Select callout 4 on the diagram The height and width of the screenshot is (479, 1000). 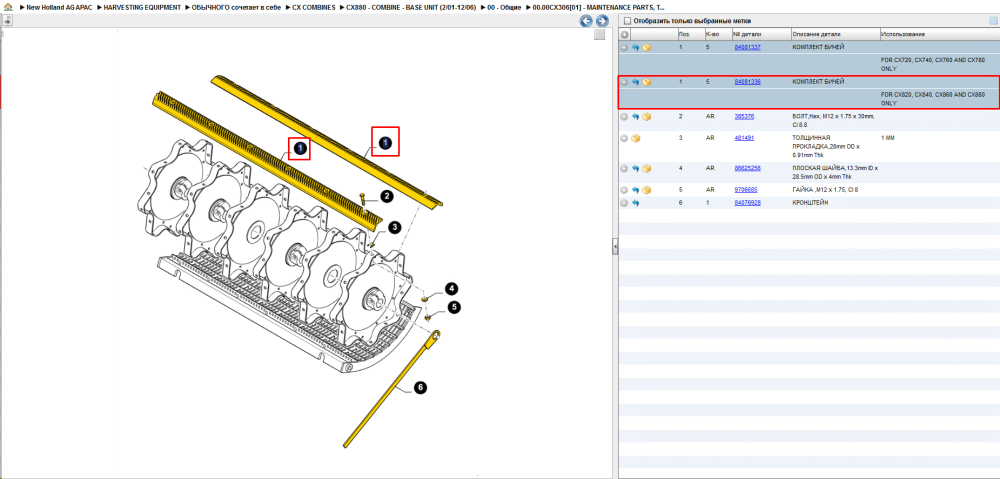pos(451,288)
